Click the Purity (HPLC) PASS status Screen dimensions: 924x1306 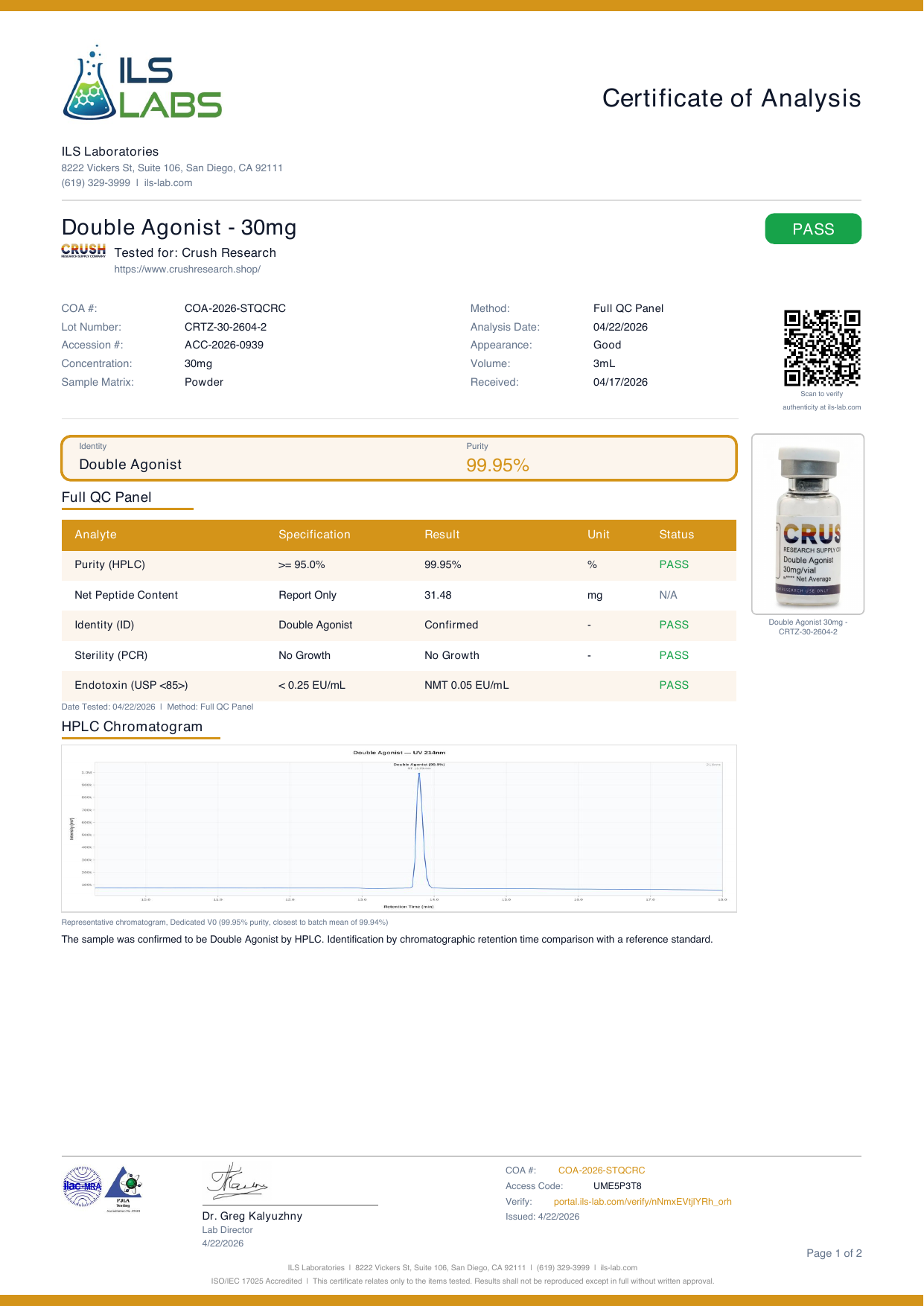(674, 564)
